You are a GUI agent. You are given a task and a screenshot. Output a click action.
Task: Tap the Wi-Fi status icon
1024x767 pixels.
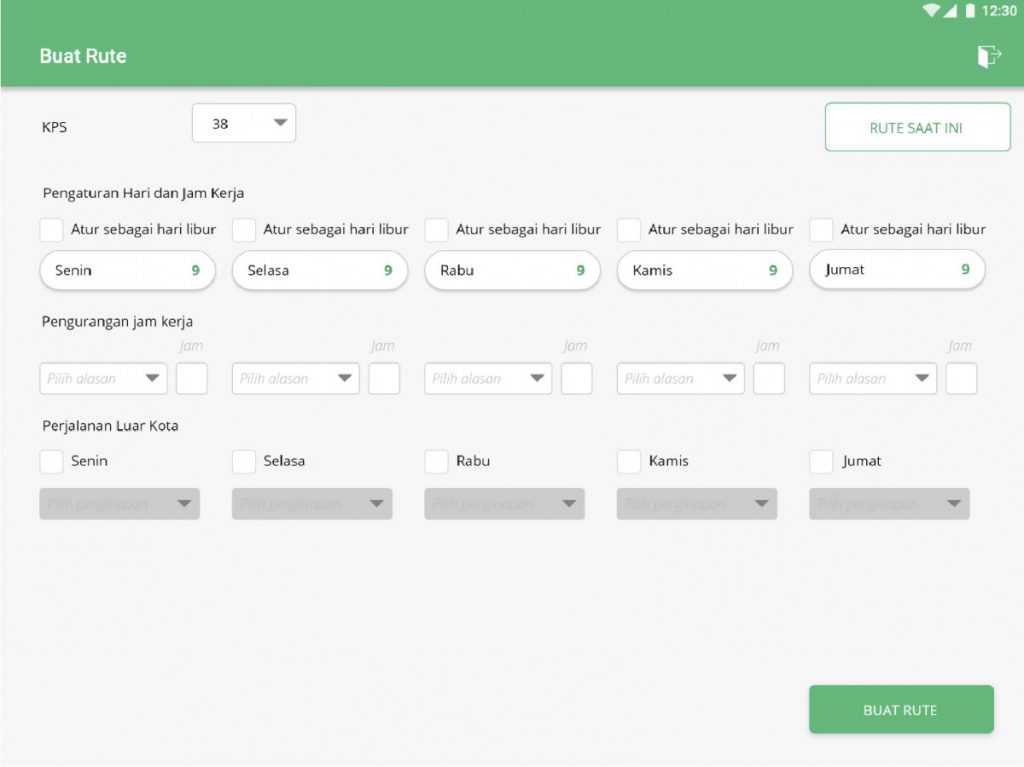[x=931, y=11]
